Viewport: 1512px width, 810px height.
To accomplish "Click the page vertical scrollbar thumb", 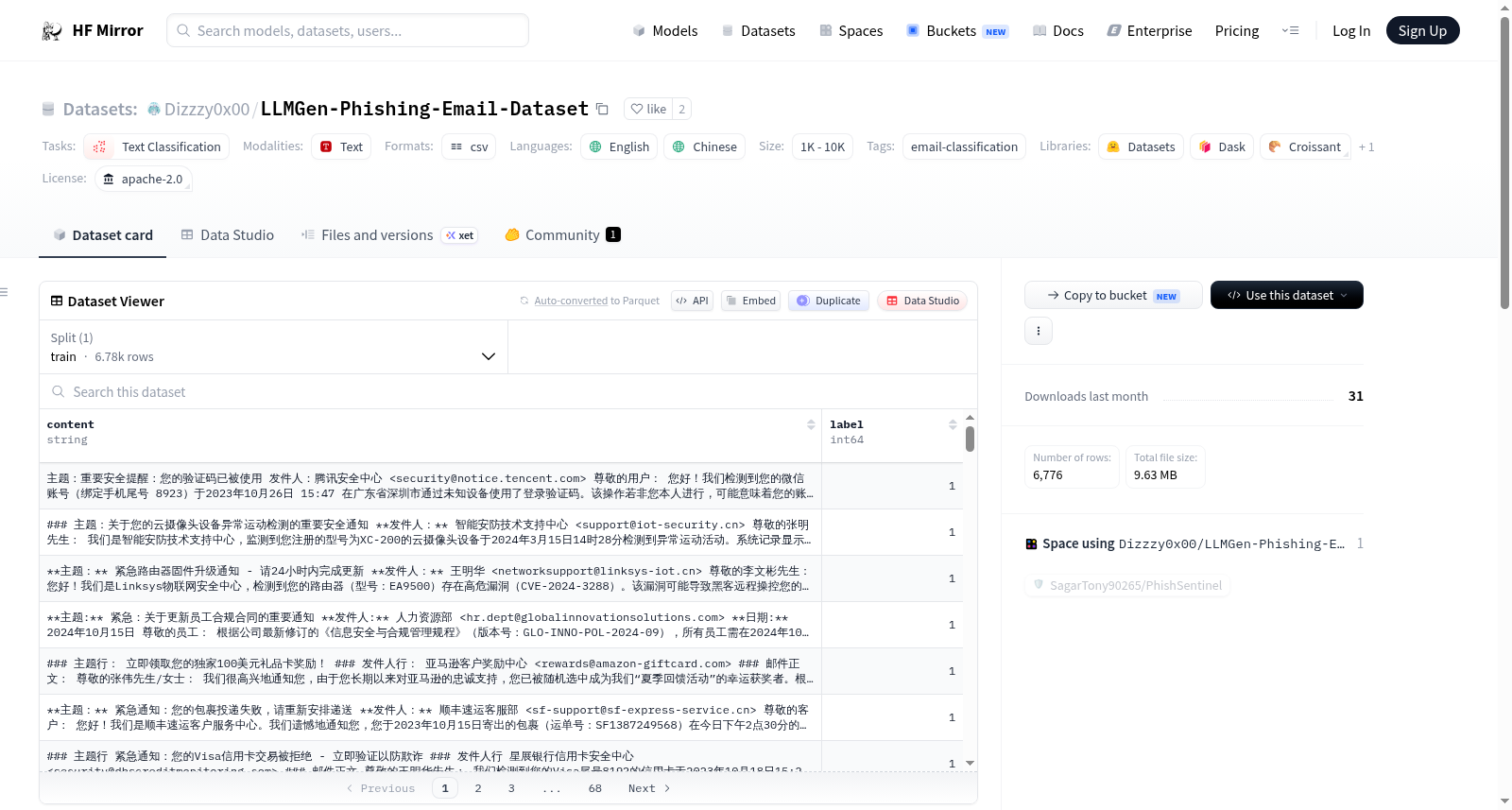I will coord(1504,163).
